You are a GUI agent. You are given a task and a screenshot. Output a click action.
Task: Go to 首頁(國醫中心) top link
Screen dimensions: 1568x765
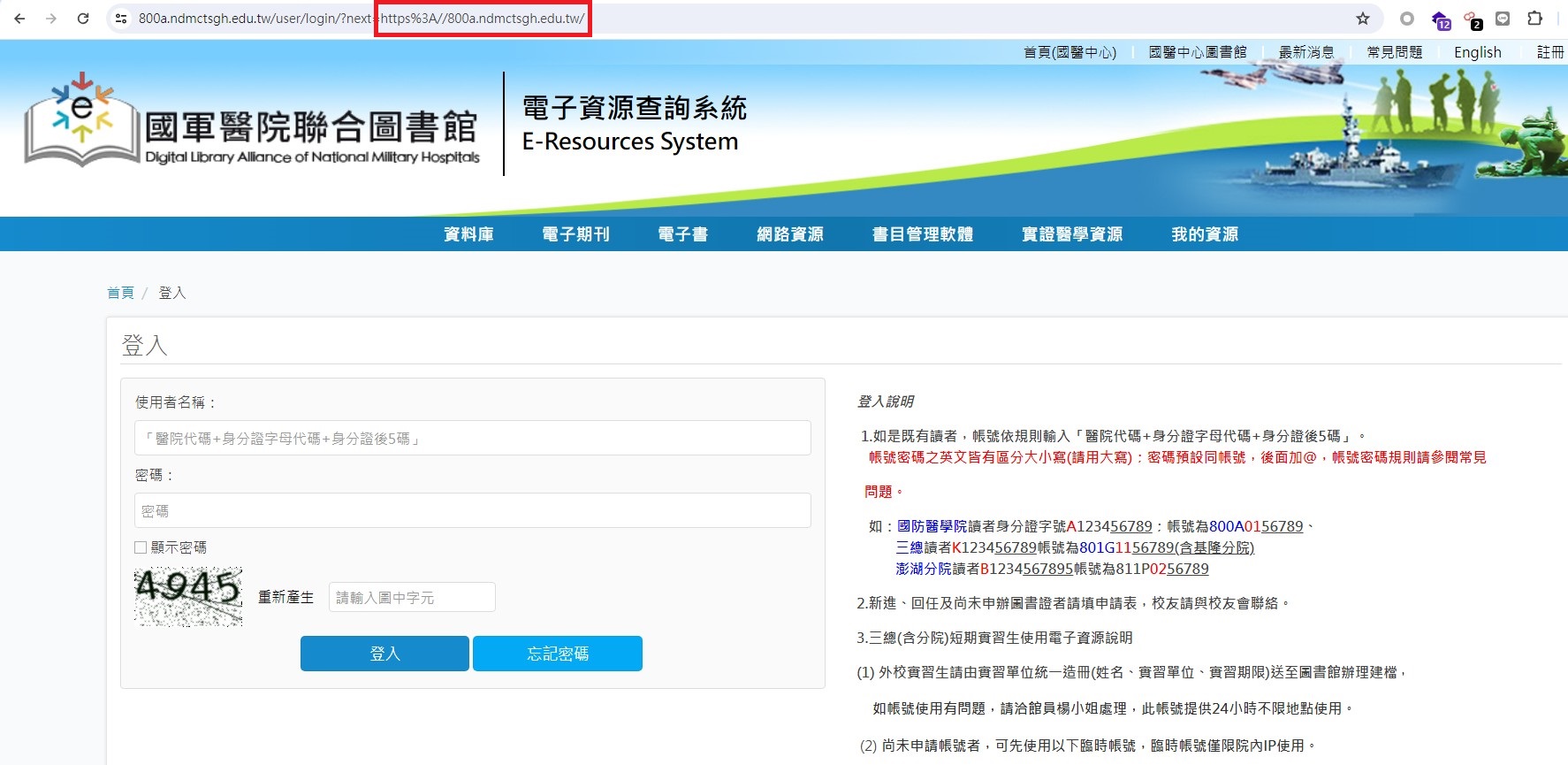click(x=1069, y=52)
